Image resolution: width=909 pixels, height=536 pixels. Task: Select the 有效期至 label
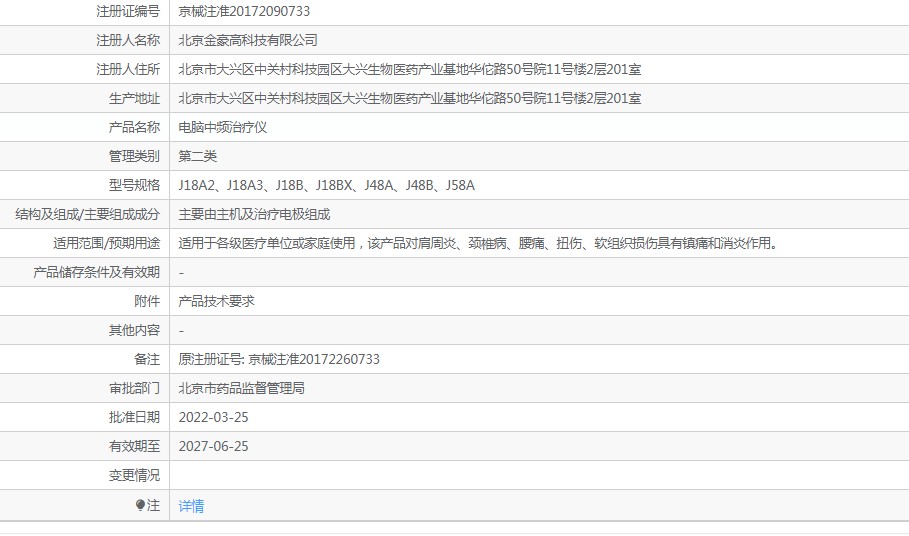134,446
